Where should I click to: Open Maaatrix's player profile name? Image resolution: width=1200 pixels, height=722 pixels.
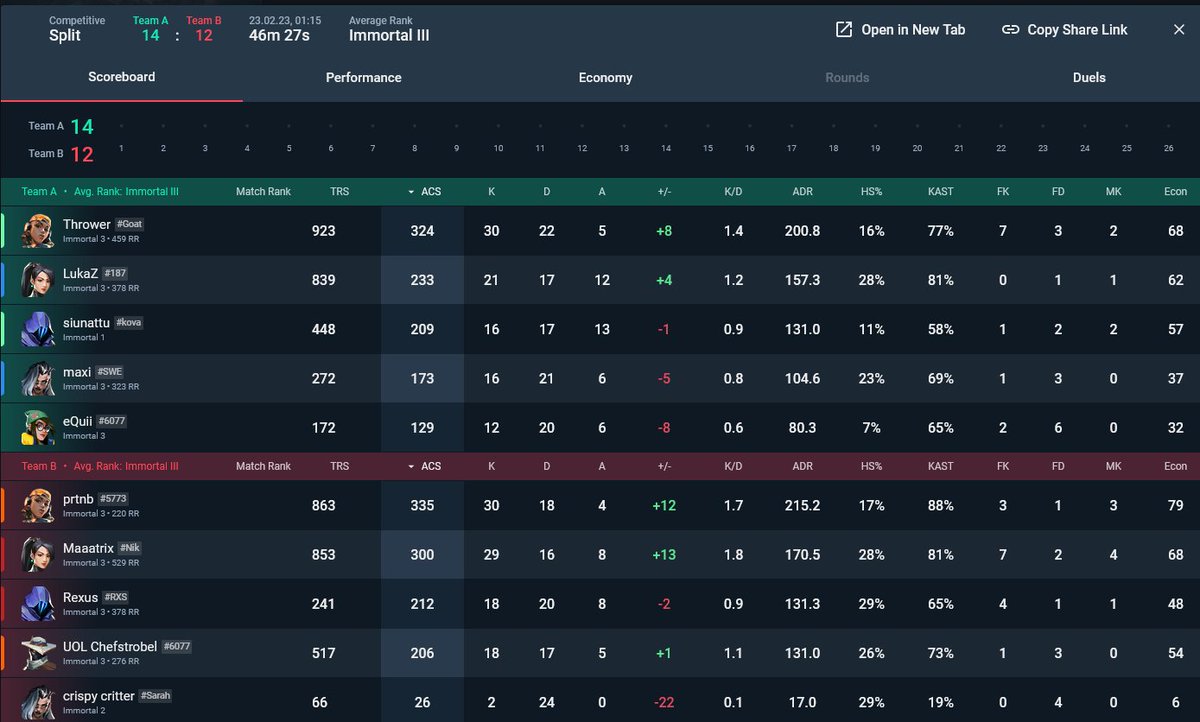[88, 548]
